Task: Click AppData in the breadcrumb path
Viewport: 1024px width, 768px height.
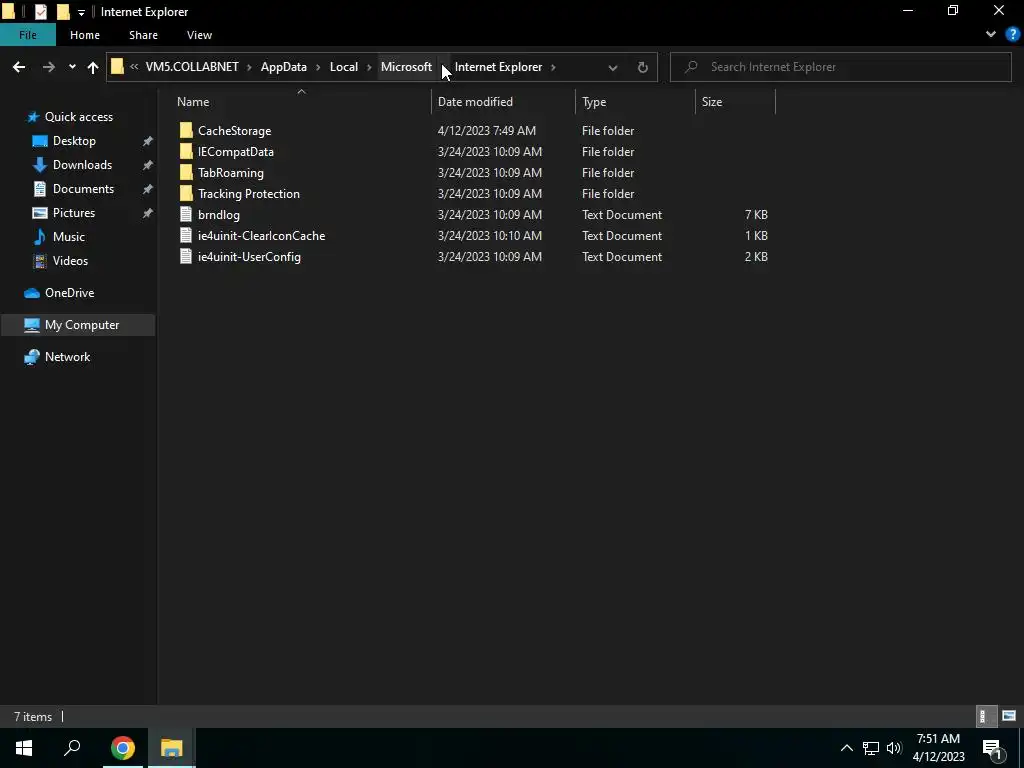Action: tap(283, 67)
